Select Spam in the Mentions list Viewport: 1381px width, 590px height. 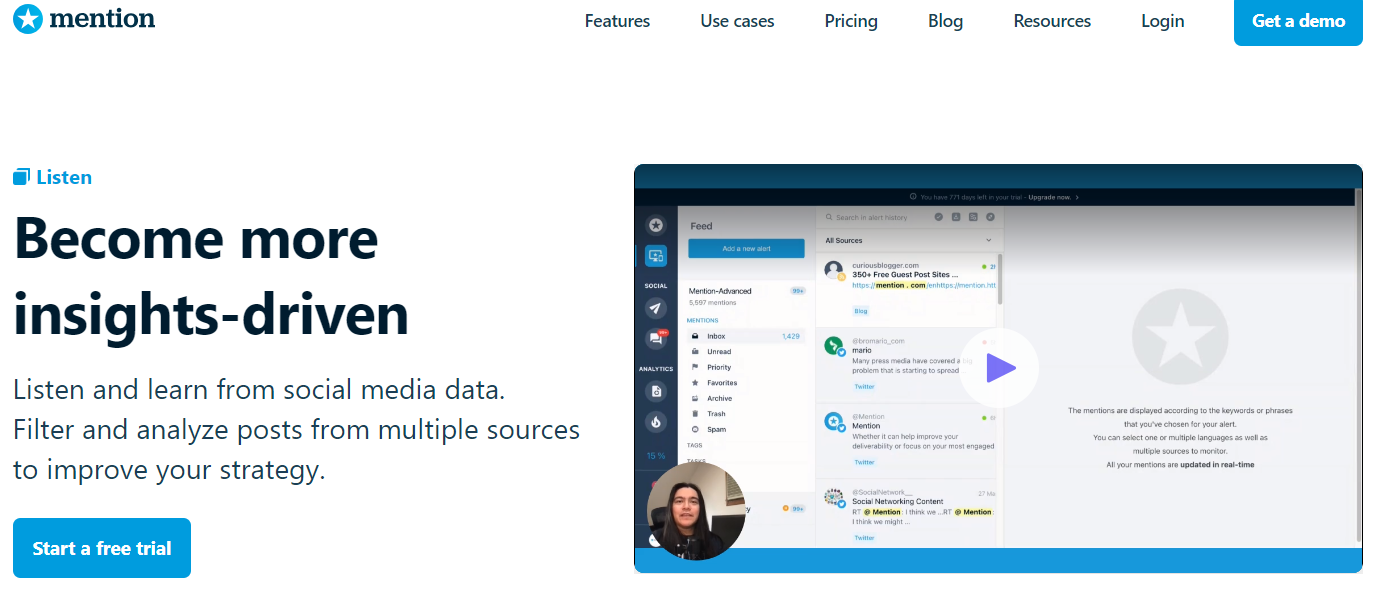coord(745,429)
